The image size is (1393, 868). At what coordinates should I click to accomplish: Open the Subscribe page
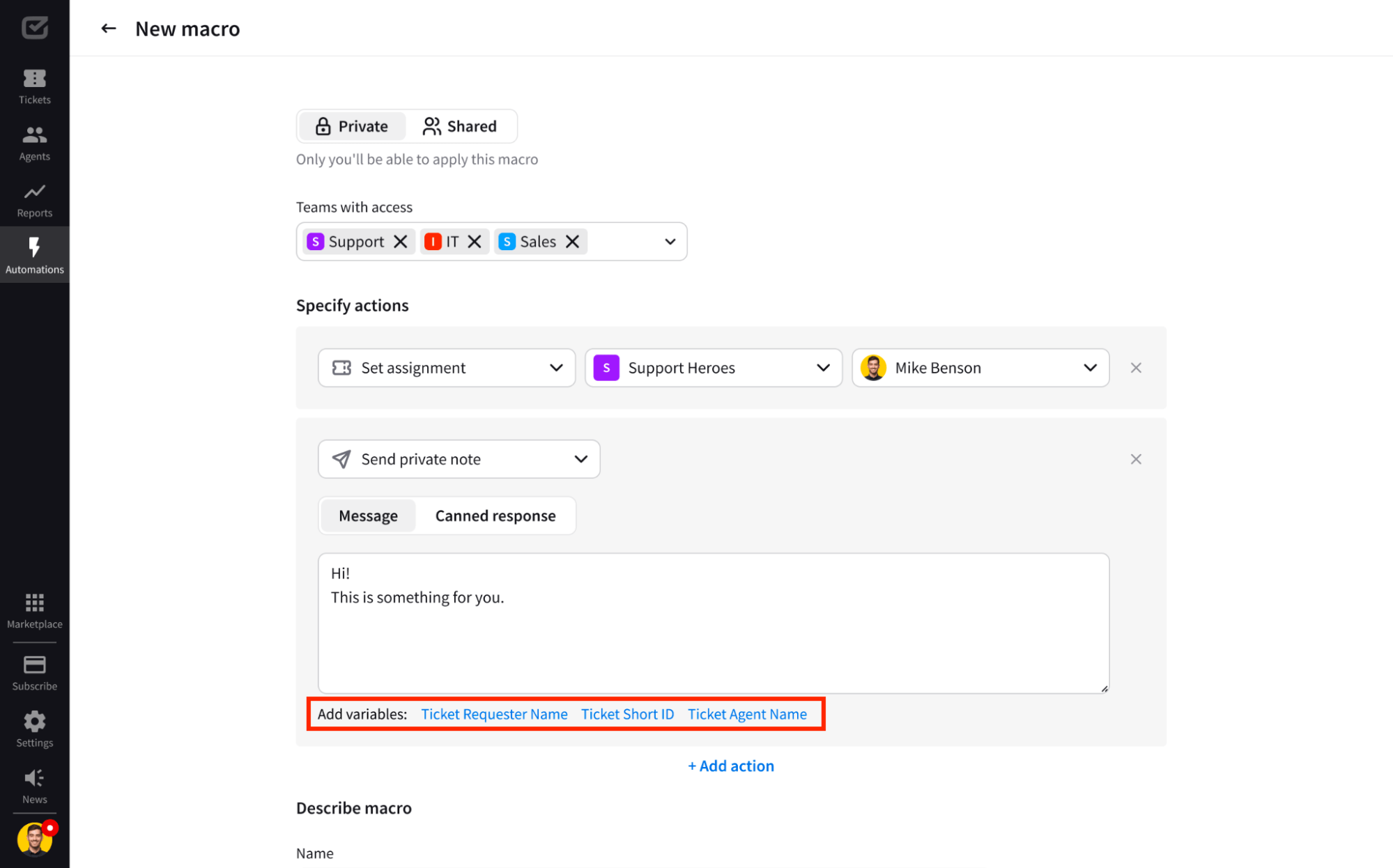pyautogui.click(x=34, y=673)
